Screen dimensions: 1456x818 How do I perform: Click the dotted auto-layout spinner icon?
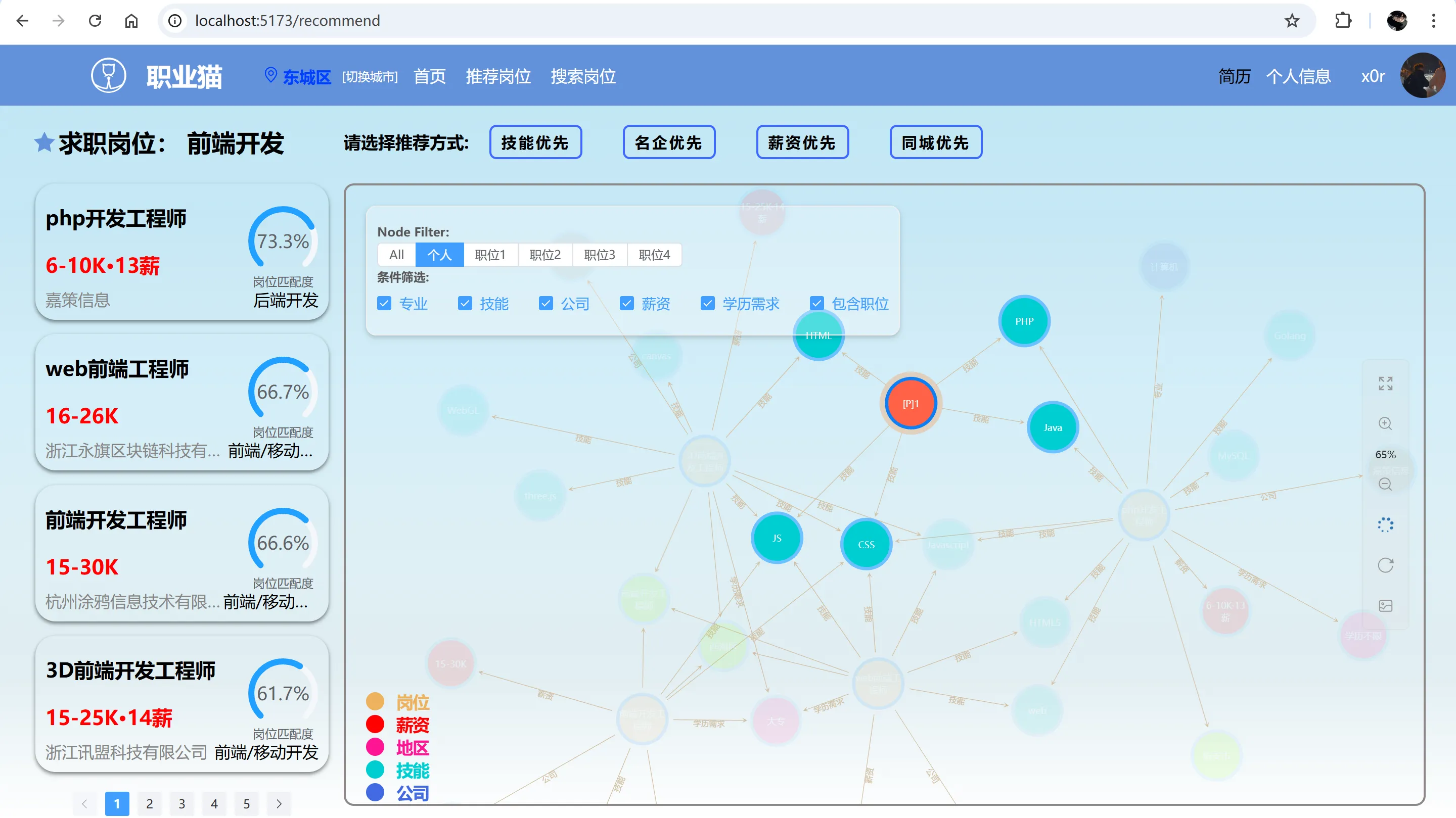[x=1385, y=525]
